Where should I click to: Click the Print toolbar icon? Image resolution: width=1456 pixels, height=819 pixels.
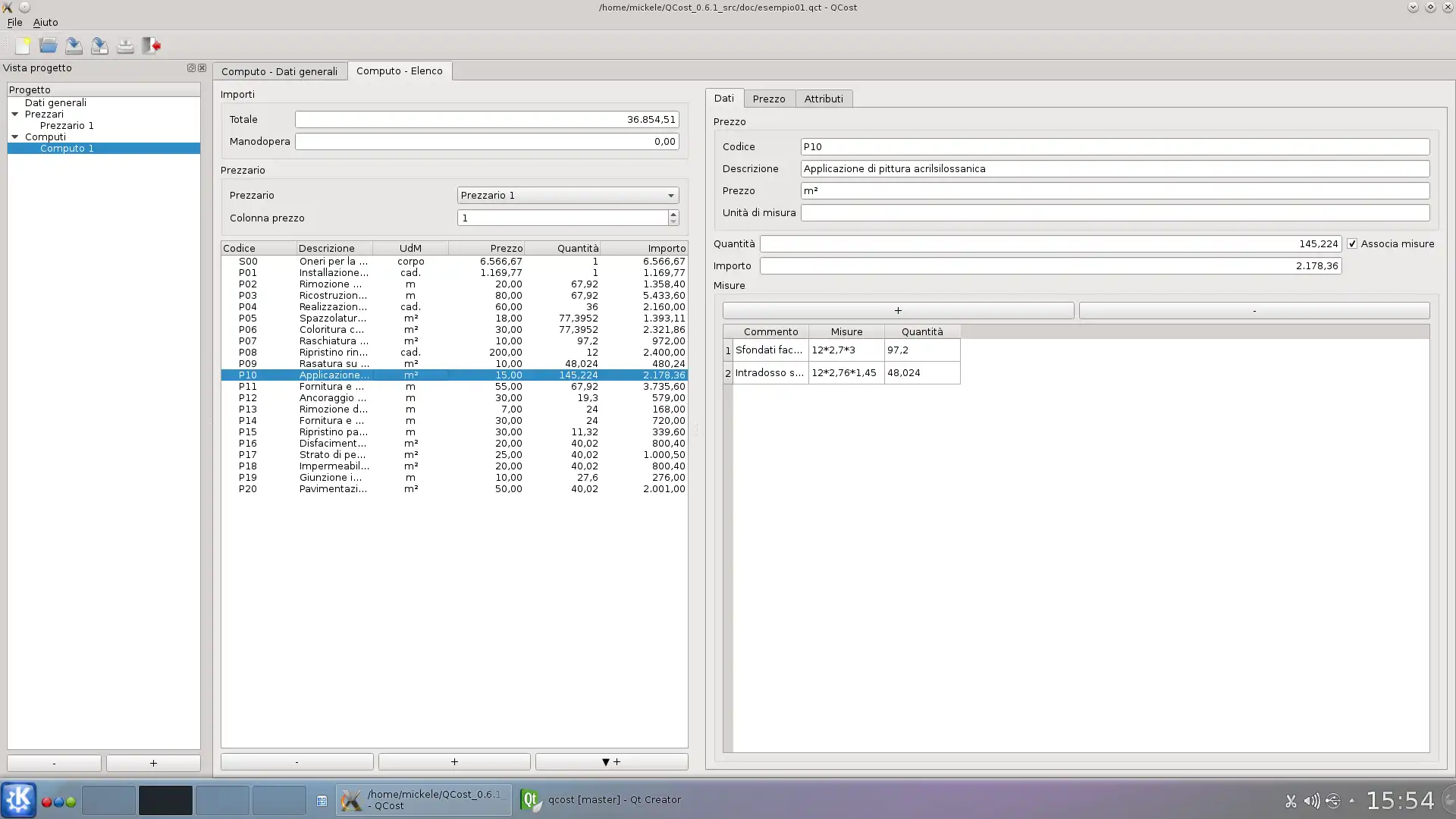(125, 46)
